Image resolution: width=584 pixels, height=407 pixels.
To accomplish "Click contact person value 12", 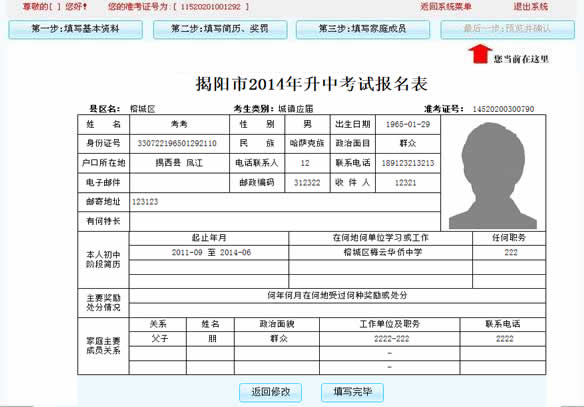I will (x=305, y=163).
